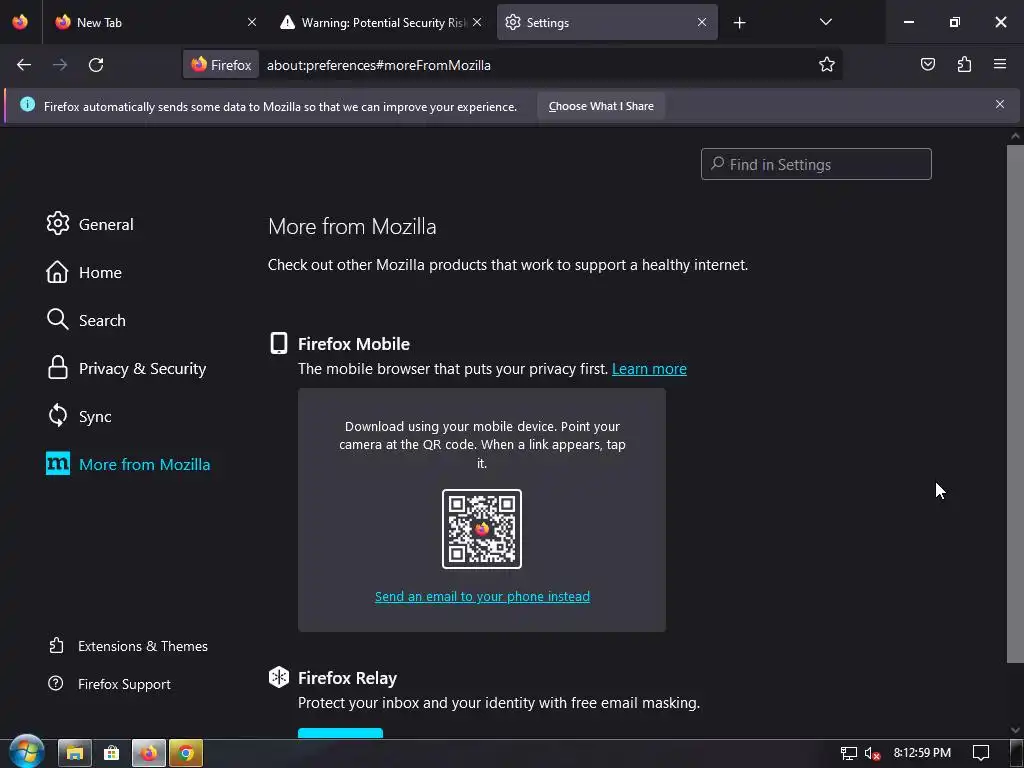Click Firefox taskbar icon

(149, 753)
